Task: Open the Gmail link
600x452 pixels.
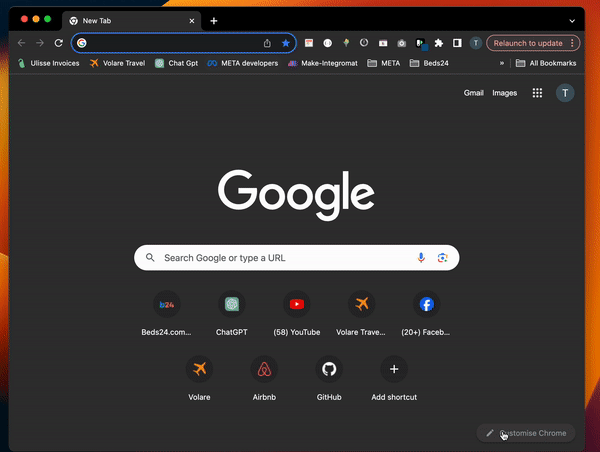Action: 474,93
